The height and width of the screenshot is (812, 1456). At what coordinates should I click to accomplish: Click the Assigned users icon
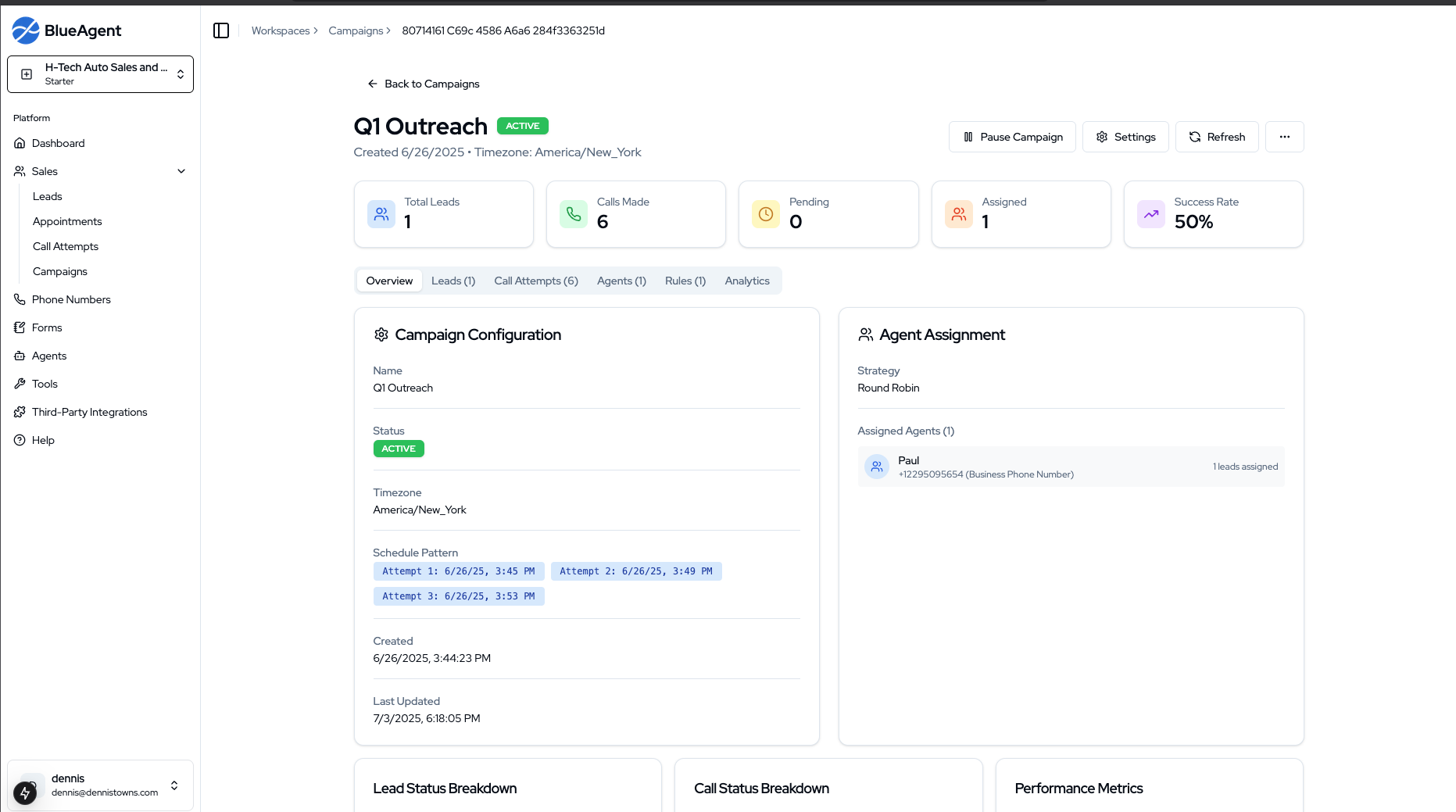pos(959,214)
